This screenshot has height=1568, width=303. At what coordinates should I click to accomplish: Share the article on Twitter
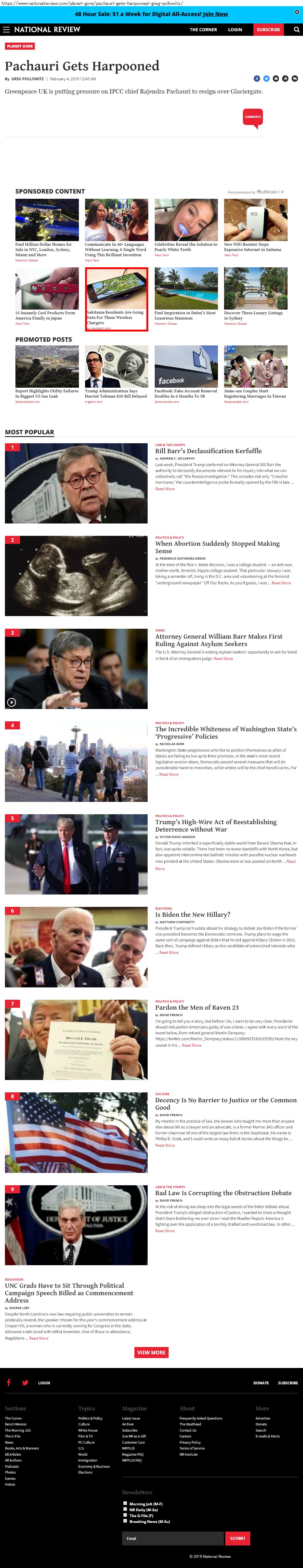pos(266,78)
